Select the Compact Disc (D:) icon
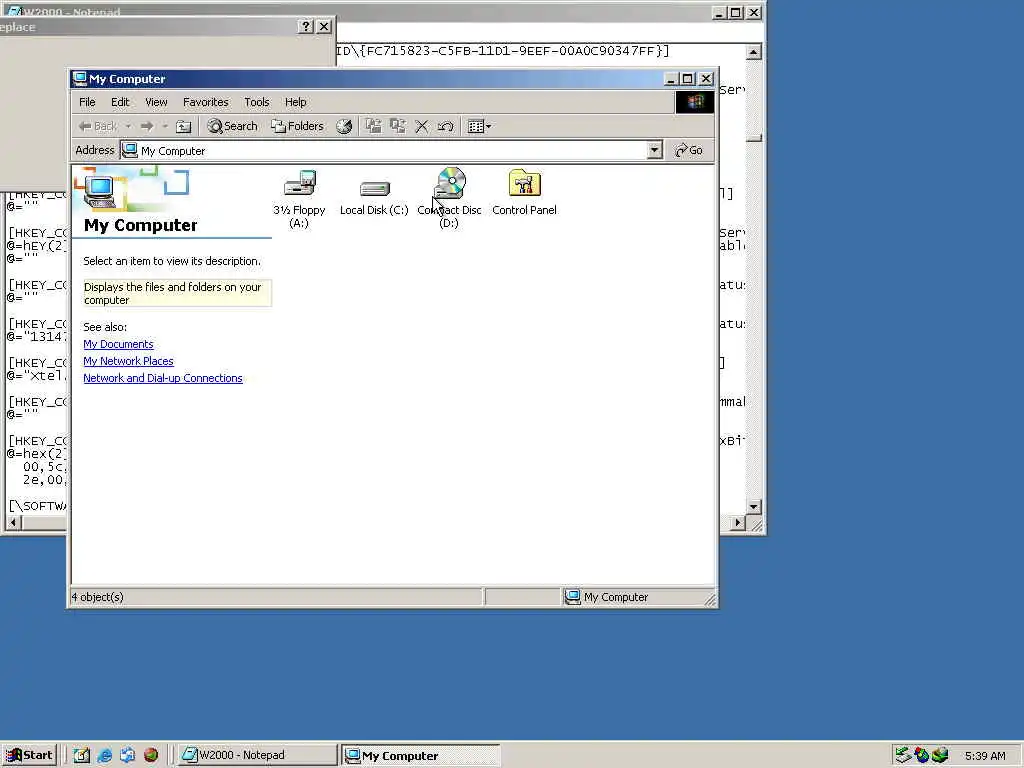Image resolution: width=1024 pixels, height=768 pixels. 449,199
